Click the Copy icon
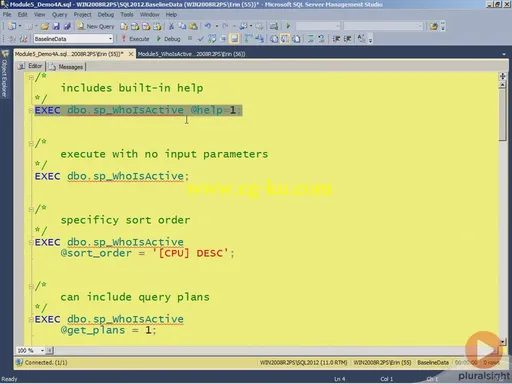The height and width of the screenshot is (384, 512). [x=182, y=26]
